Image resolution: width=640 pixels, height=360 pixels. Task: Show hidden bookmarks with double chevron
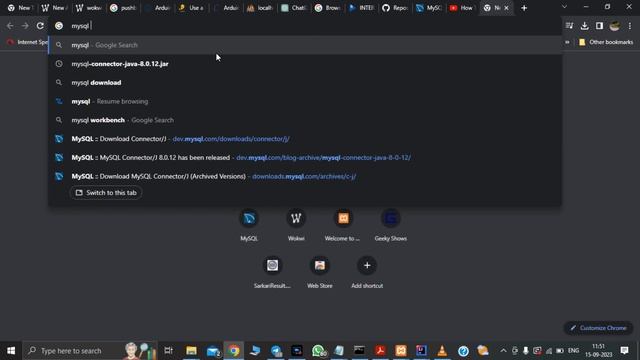pos(567,42)
